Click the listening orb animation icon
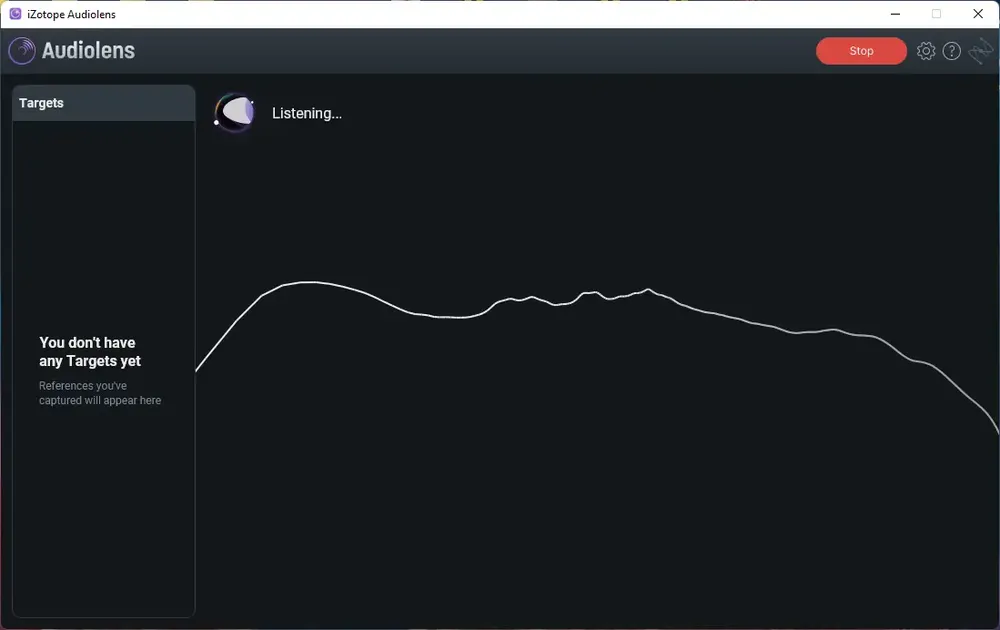The width and height of the screenshot is (1000, 630). [235, 113]
